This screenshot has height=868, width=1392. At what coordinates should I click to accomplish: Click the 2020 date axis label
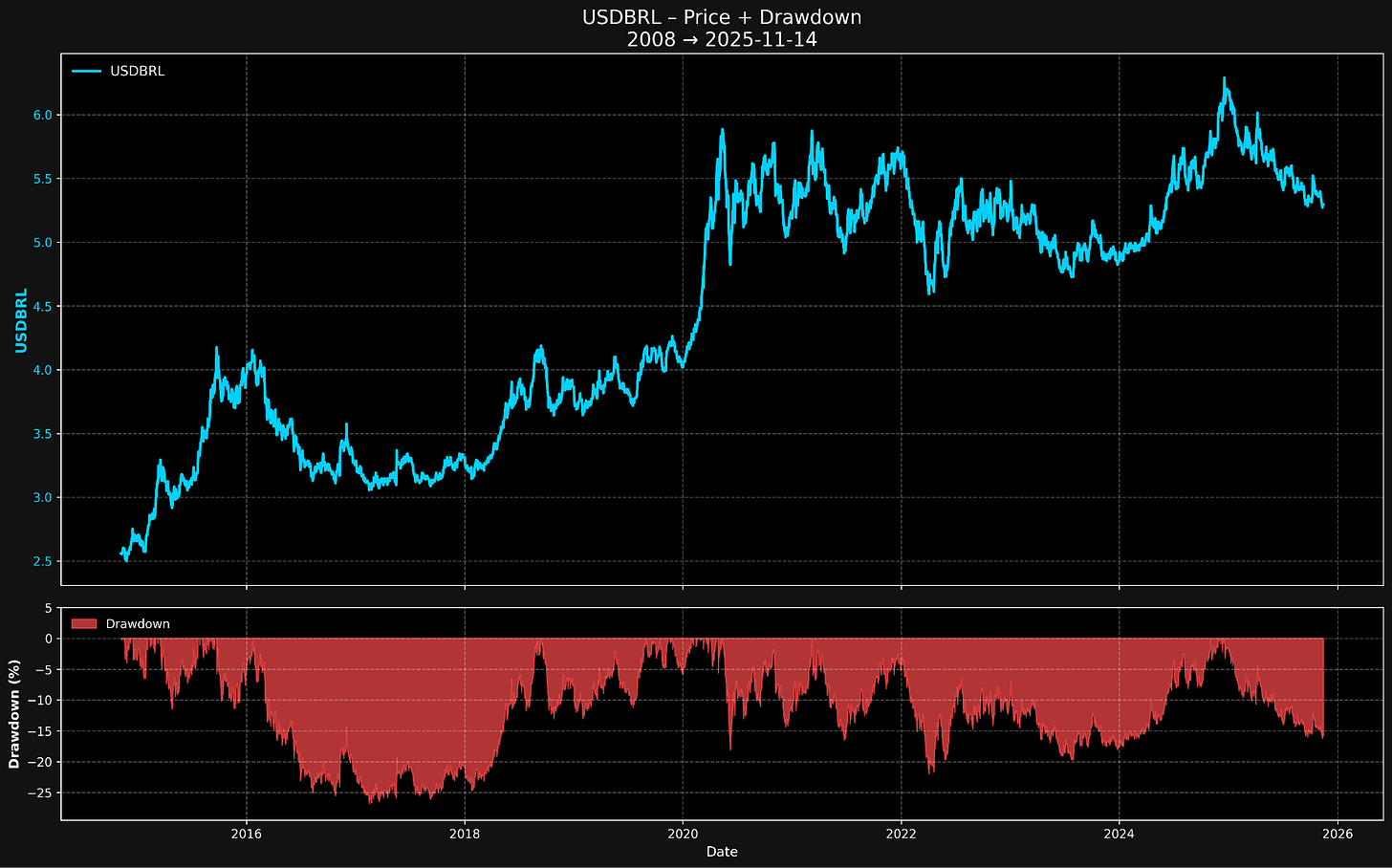(683, 835)
